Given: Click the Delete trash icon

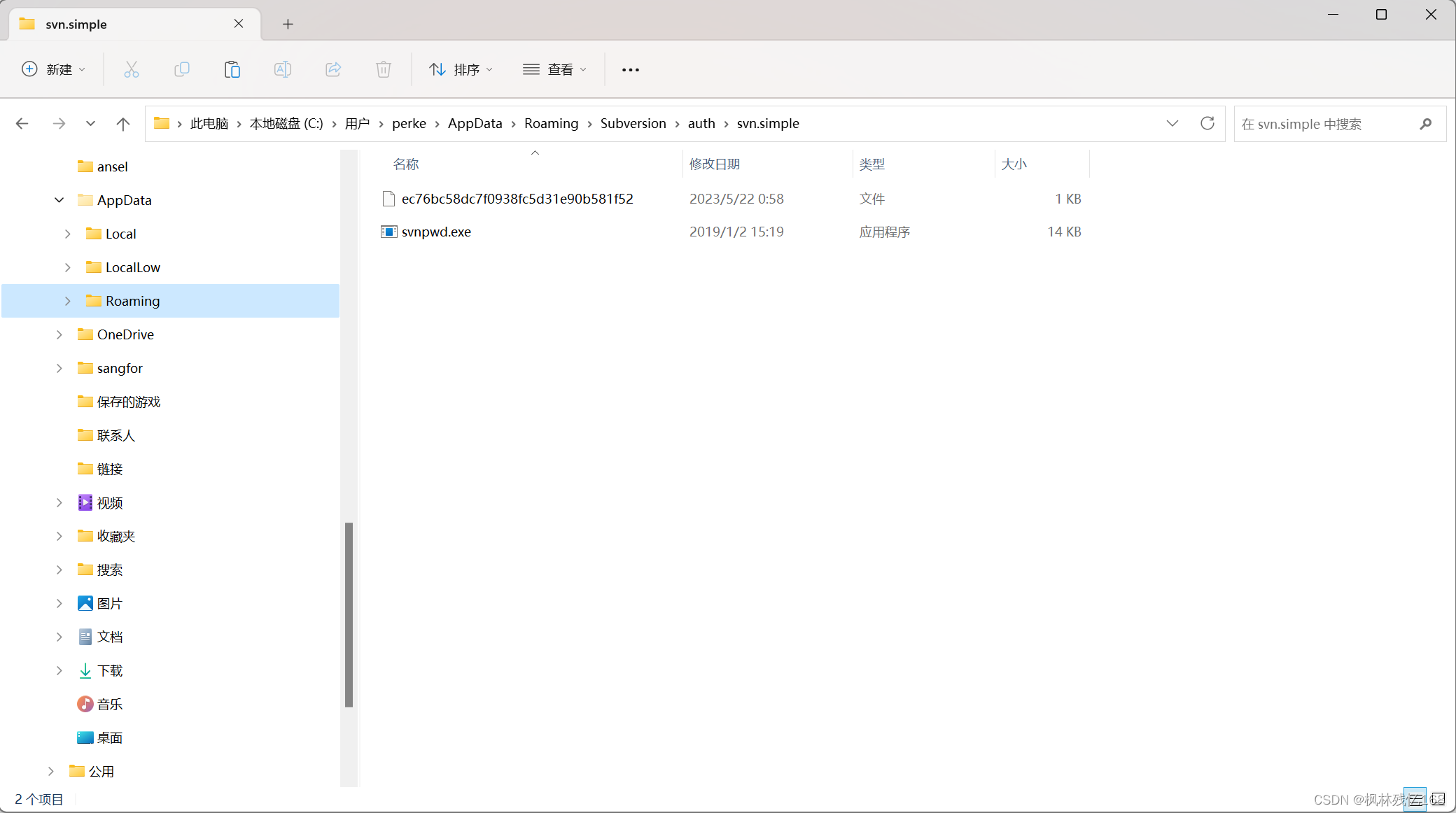Looking at the screenshot, I should click(x=384, y=69).
